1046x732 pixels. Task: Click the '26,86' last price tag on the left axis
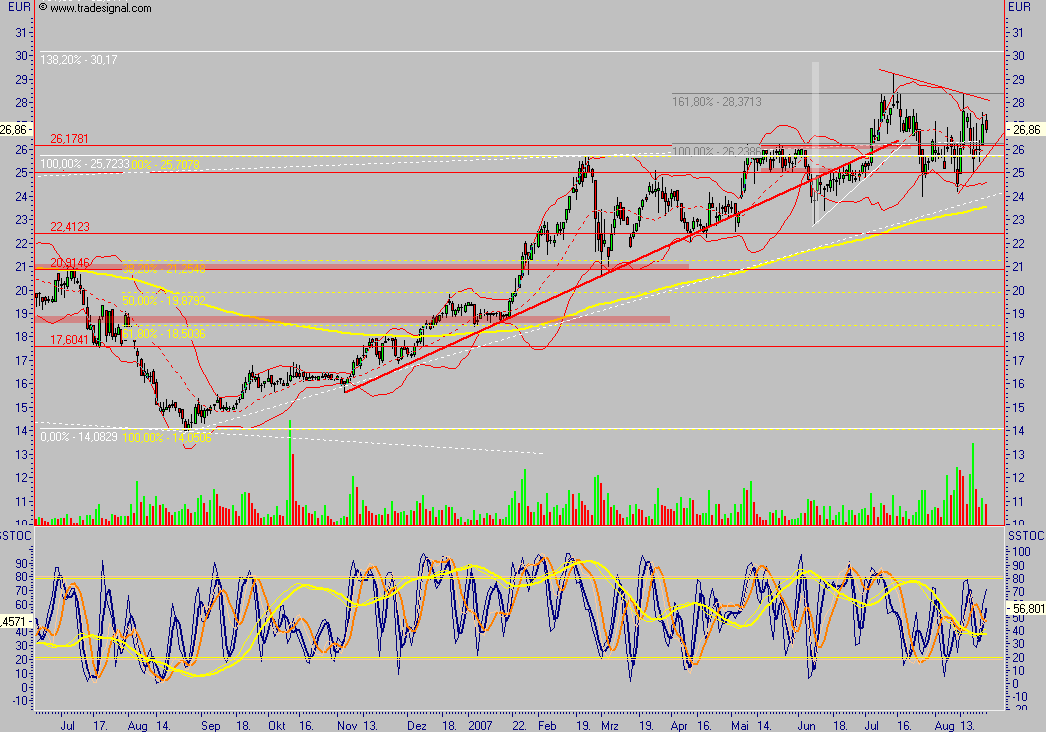coord(15,129)
